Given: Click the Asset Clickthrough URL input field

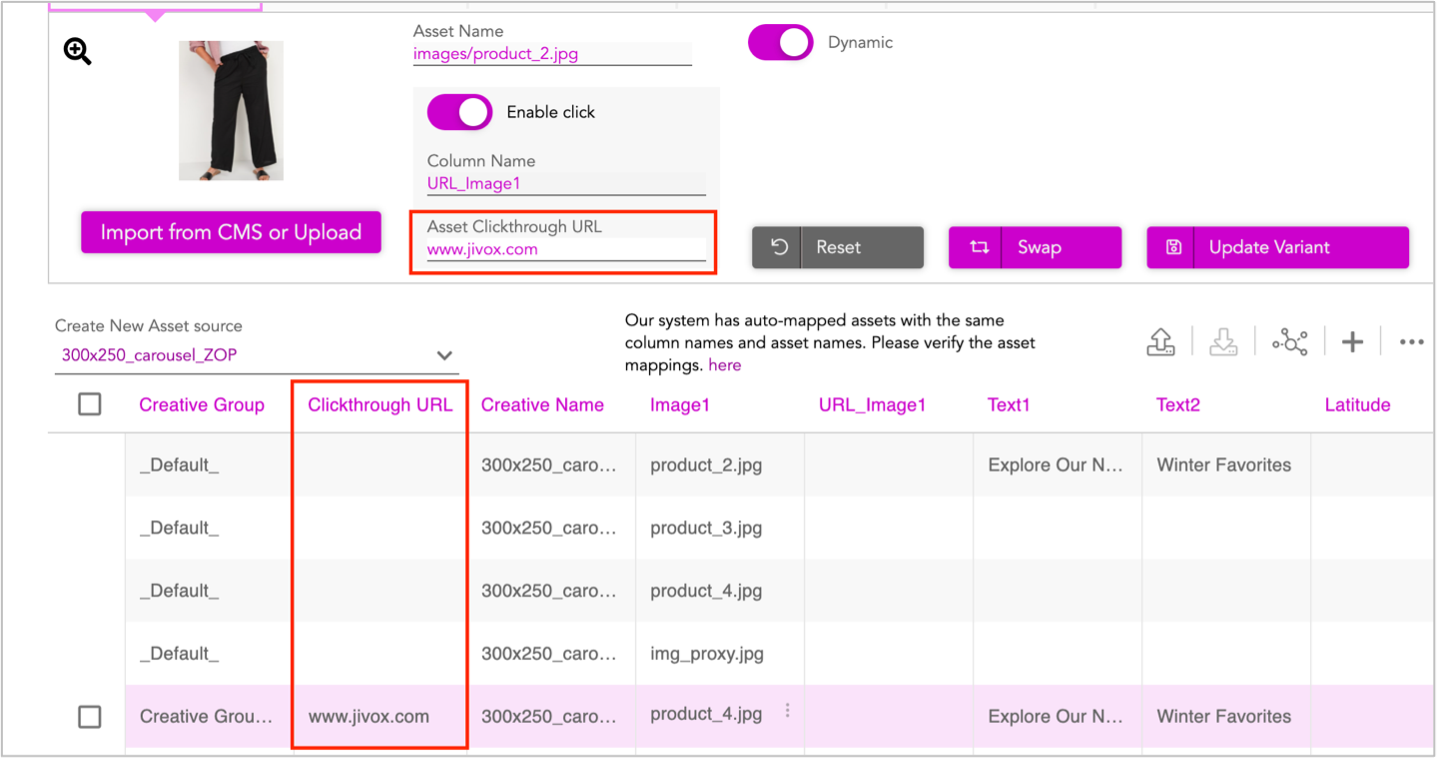Looking at the screenshot, I should point(565,250).
